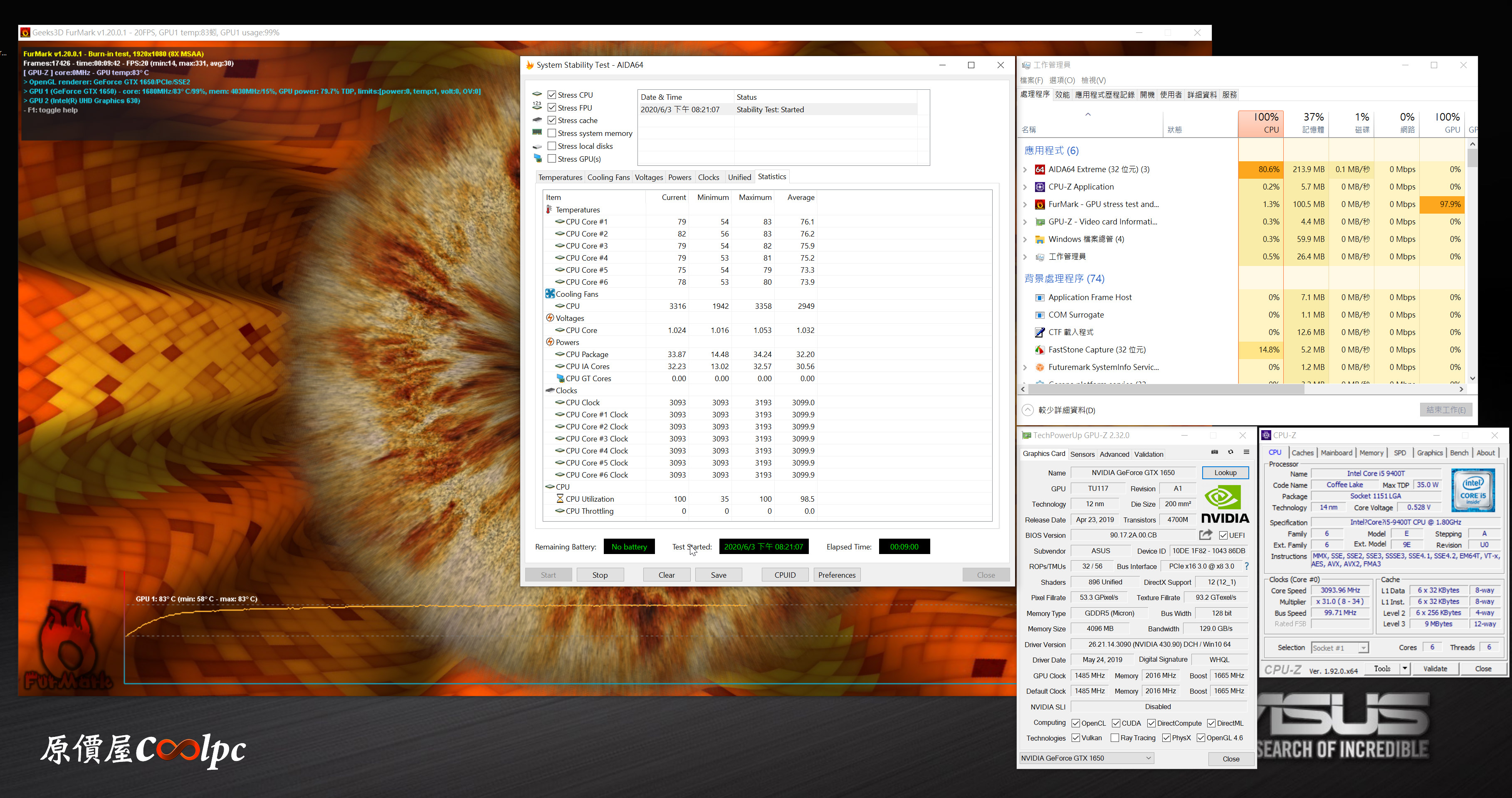Switch to Temperatures tab in AIDA64
Image resolution: width=1512 pixels, height=798 pixels.
tap(560, 177)
